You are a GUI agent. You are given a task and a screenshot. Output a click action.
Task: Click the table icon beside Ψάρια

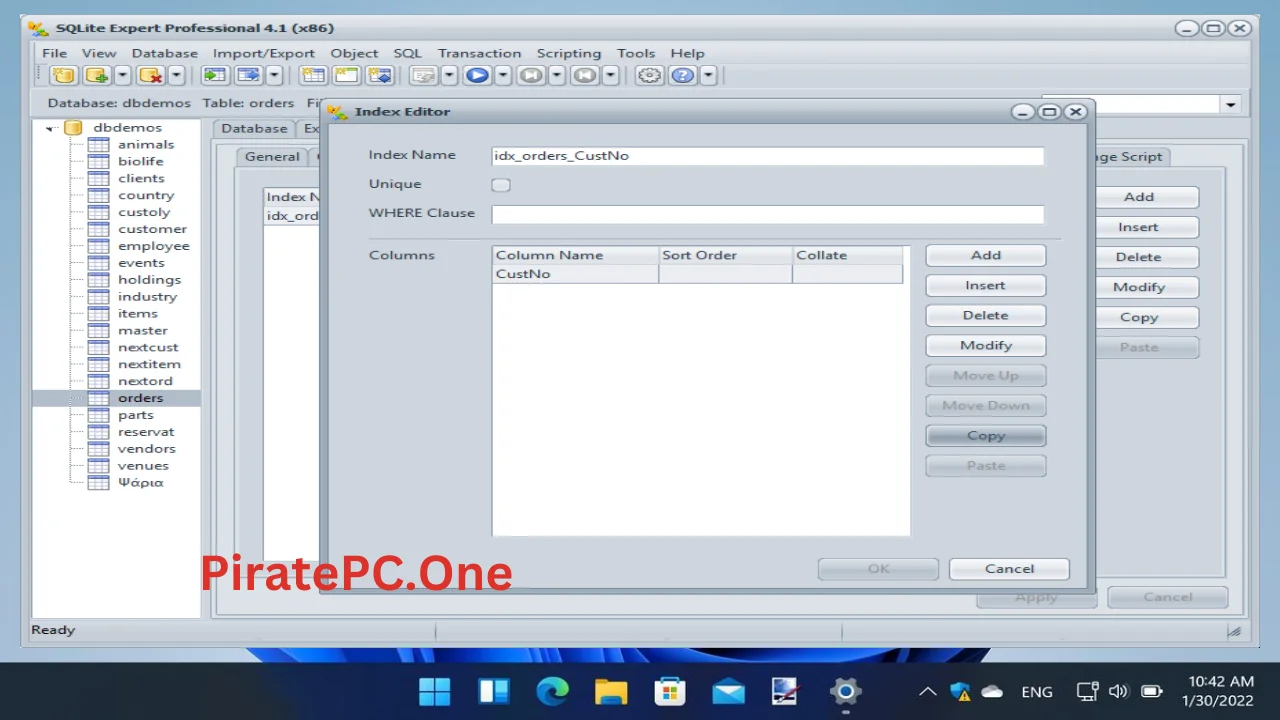pyautogui.click(x=98, y=483)
